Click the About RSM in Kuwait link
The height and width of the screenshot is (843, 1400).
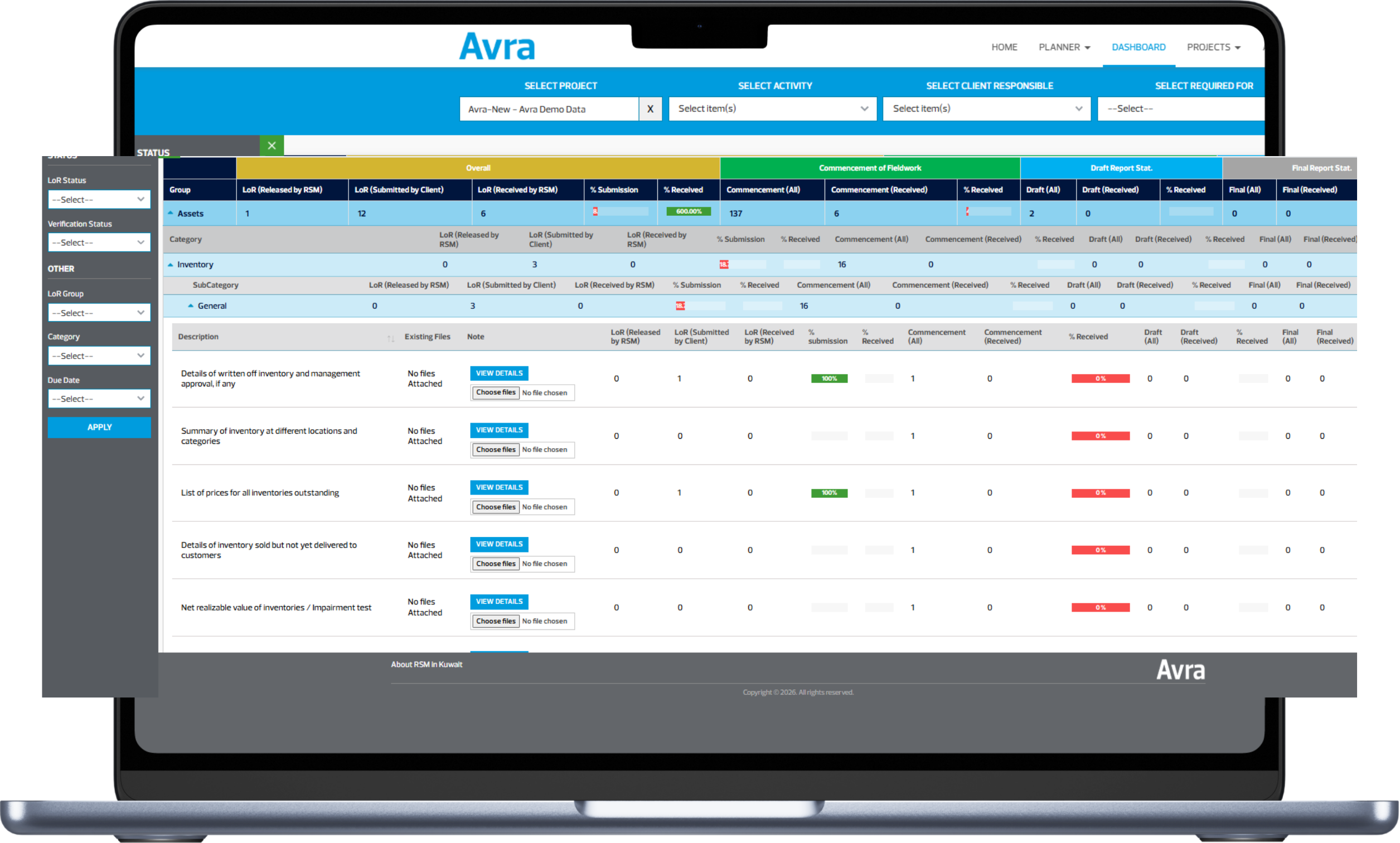pyautogui.click(x=427, y=665)
